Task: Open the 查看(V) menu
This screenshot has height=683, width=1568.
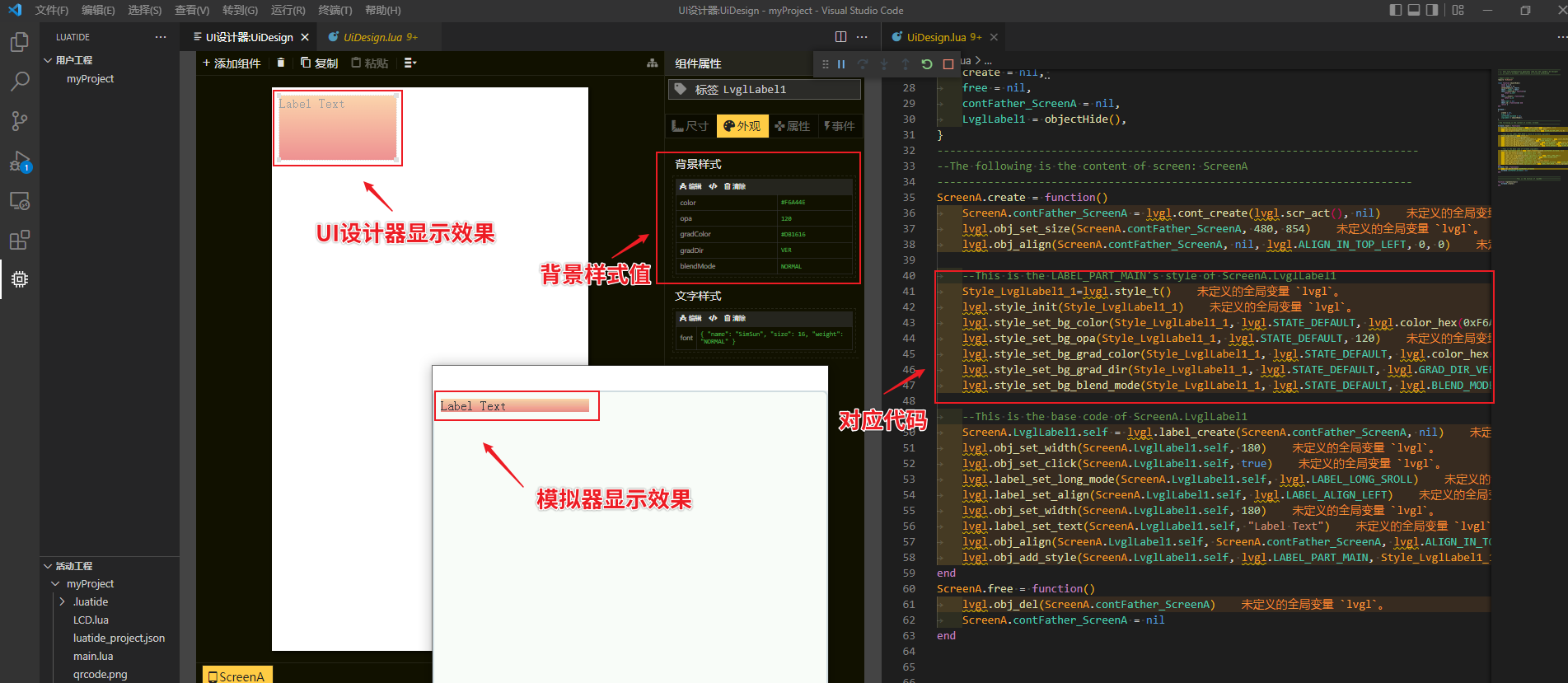Action: (x=192, y=10)
